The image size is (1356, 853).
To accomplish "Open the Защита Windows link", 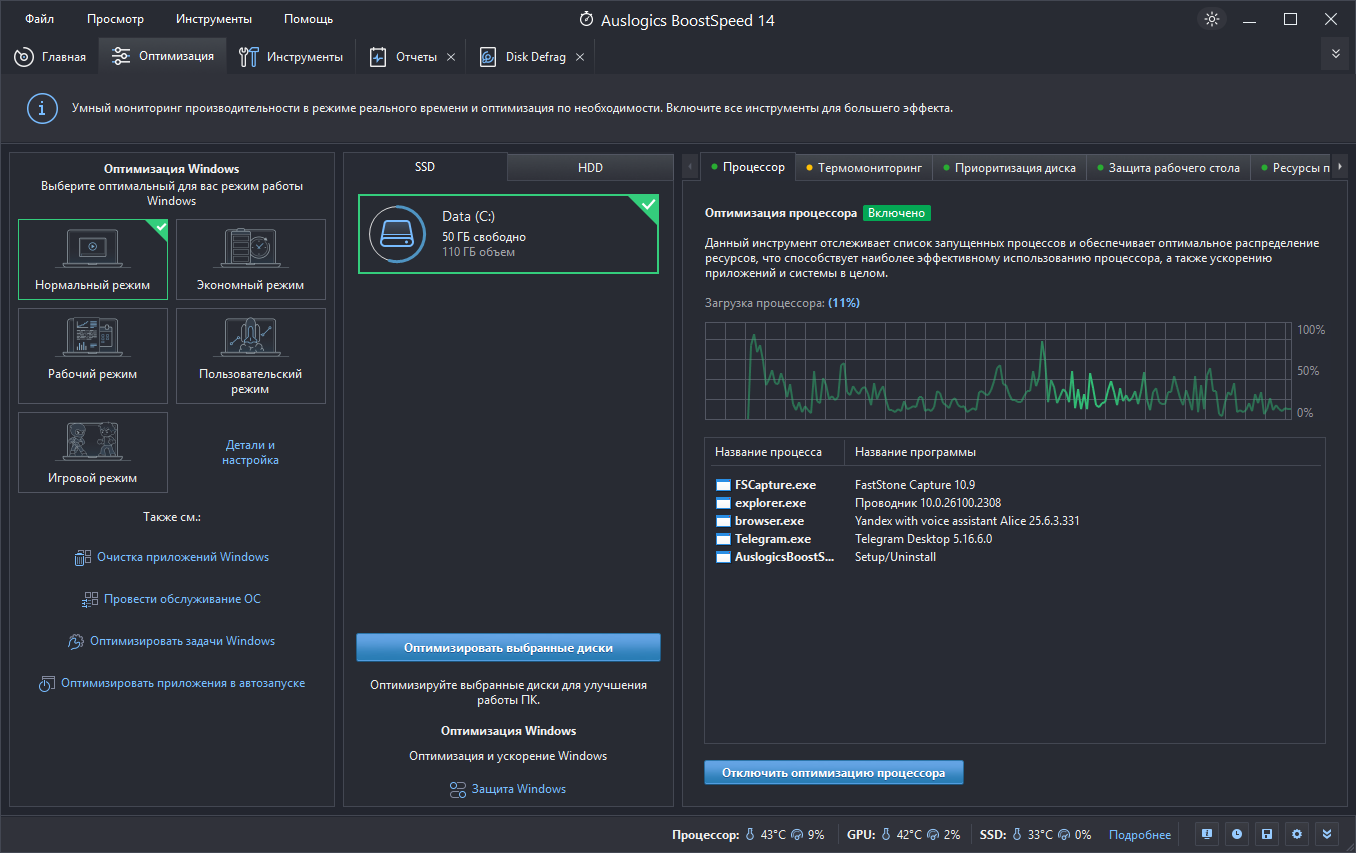I will pos(519,789).
